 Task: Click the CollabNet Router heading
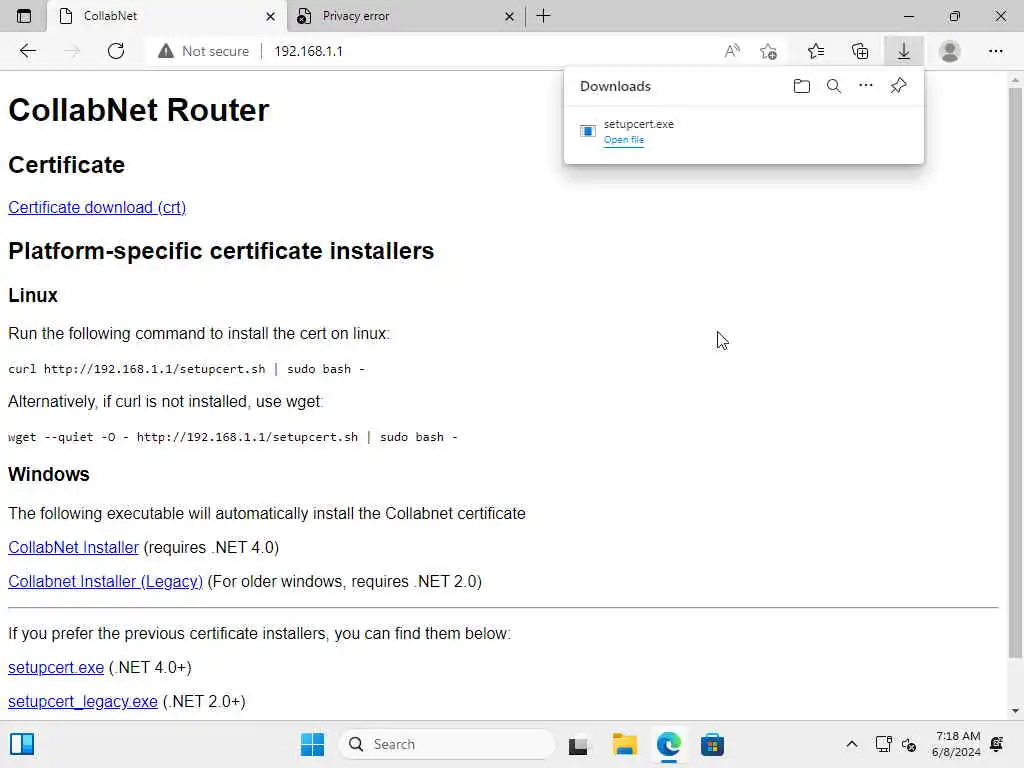(x=138, y=110)
